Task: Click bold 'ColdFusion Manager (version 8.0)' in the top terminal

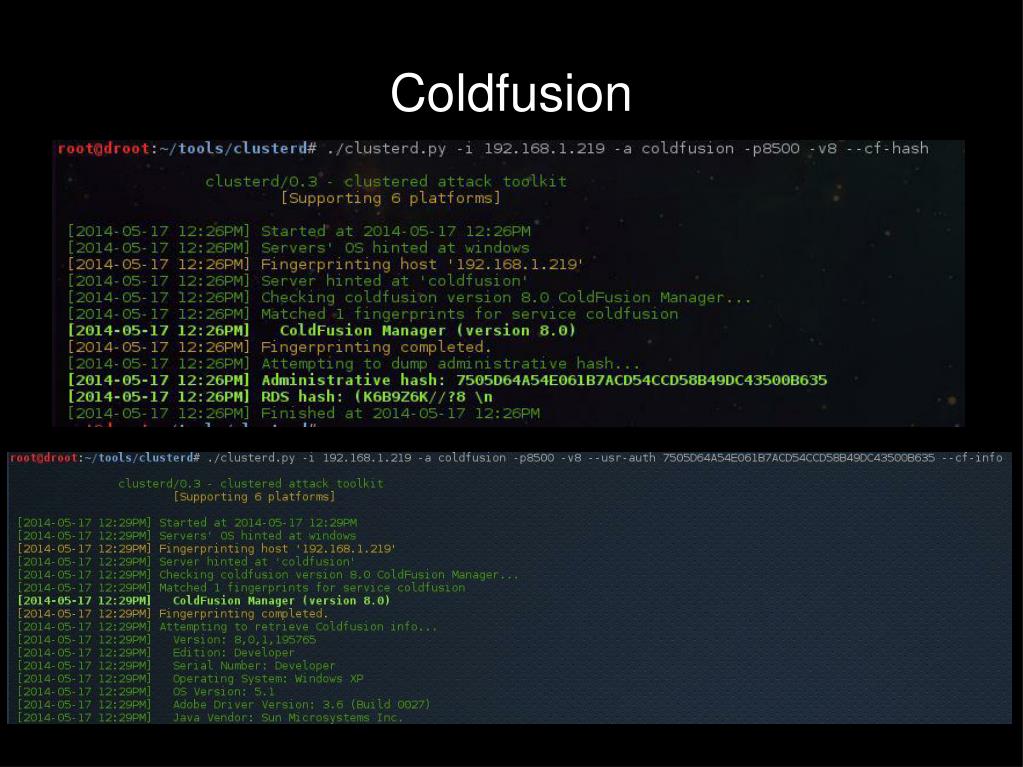Action: tap(427, 331)
